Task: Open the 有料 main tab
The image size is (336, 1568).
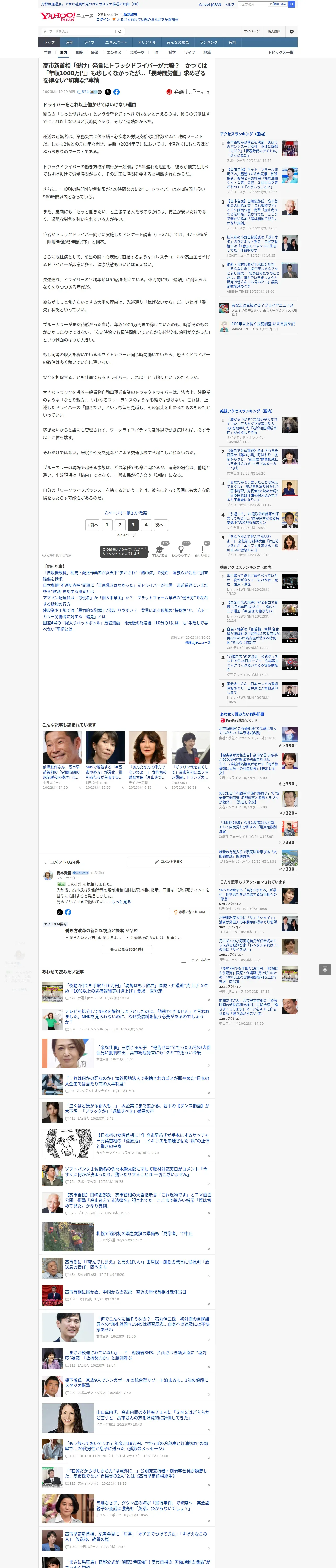Action: point(232,43)
